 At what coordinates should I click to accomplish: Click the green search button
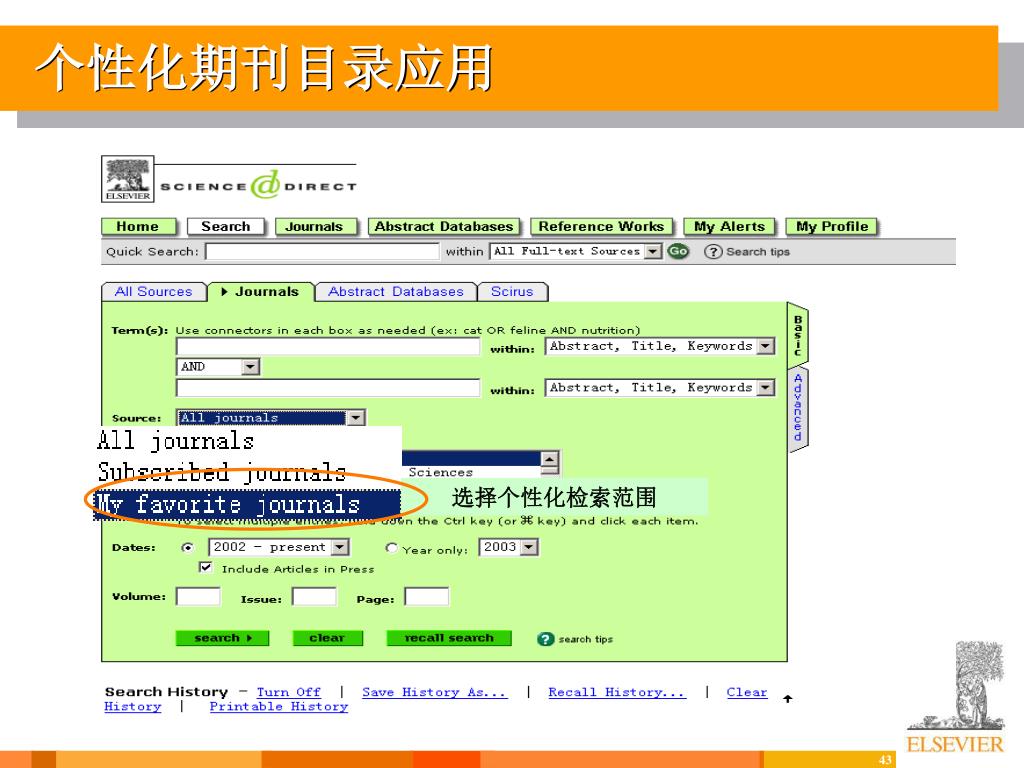tap(222, 638)
